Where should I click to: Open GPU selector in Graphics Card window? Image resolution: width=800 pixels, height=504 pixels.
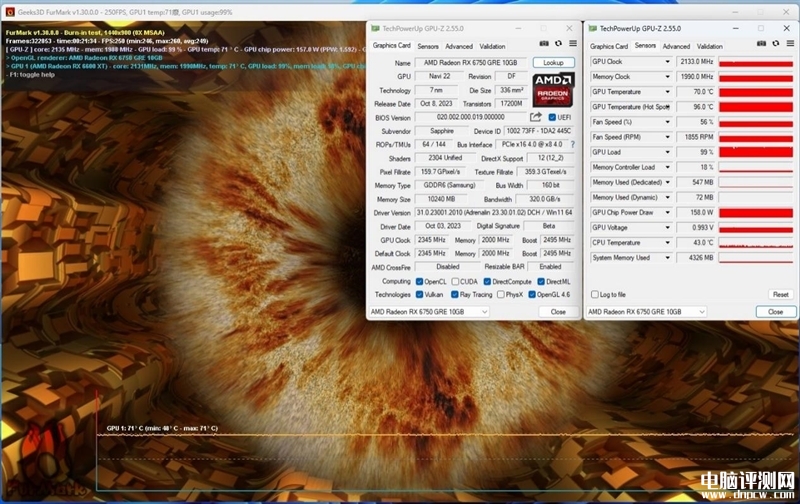[429, 312]
